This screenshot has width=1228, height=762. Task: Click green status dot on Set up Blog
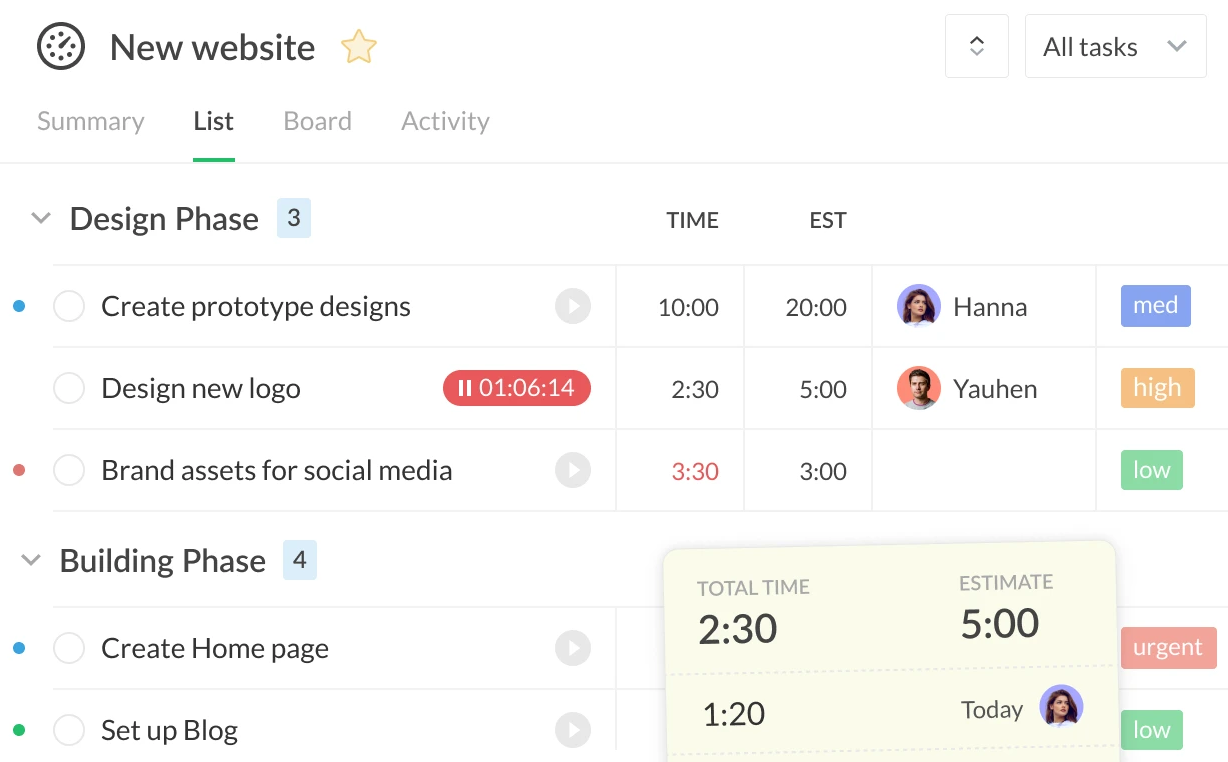pos(19,730)
